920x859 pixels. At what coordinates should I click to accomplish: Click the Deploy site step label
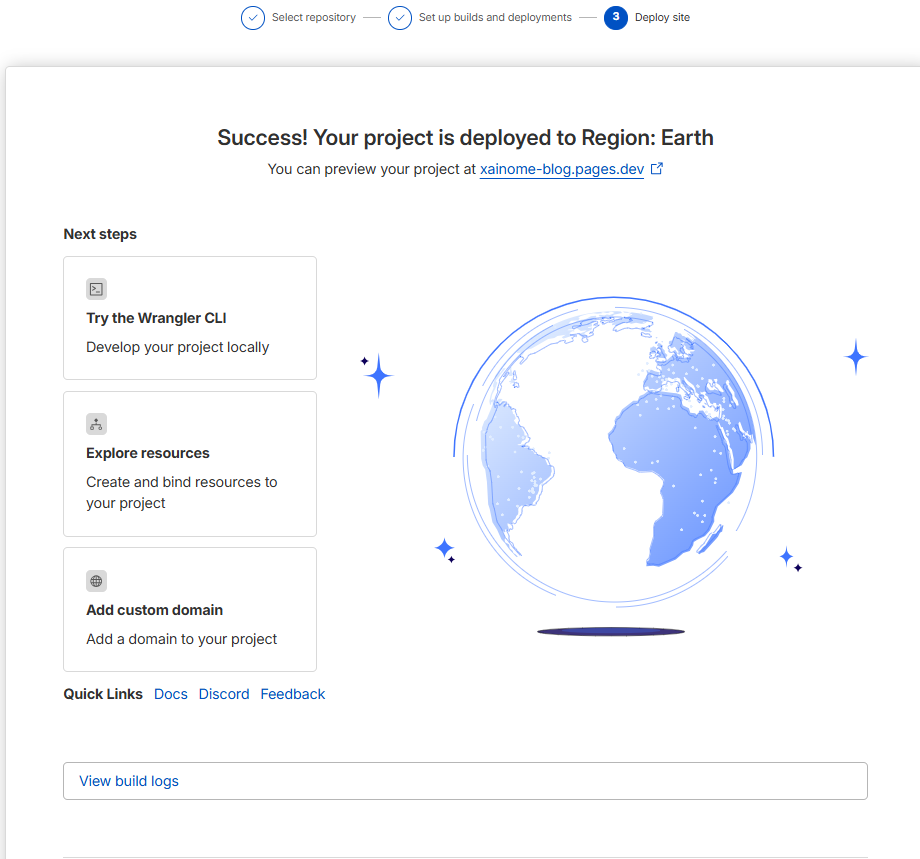pyautogui.click(x=662, y=18)
